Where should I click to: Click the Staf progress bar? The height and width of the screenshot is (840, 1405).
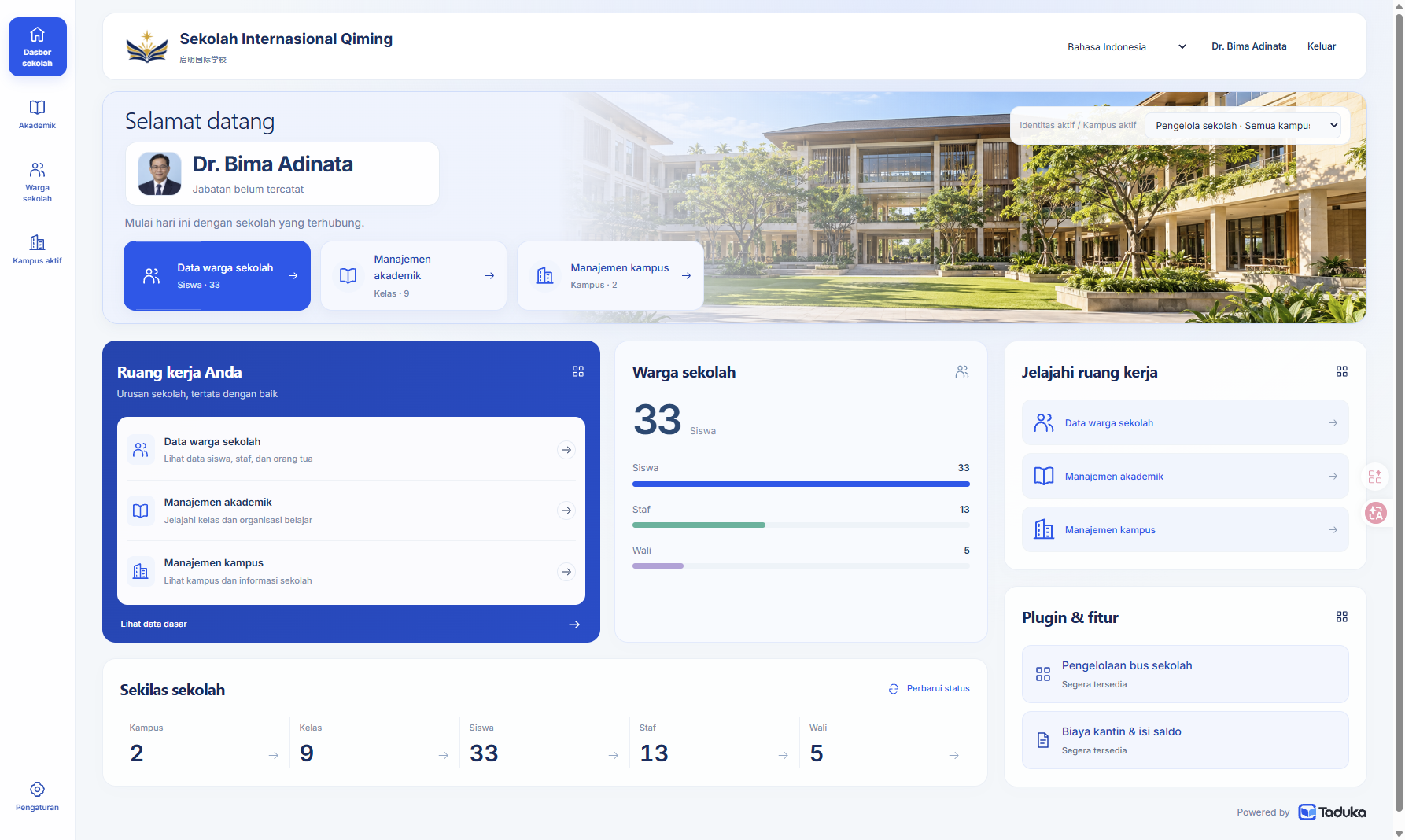[801, 525]
